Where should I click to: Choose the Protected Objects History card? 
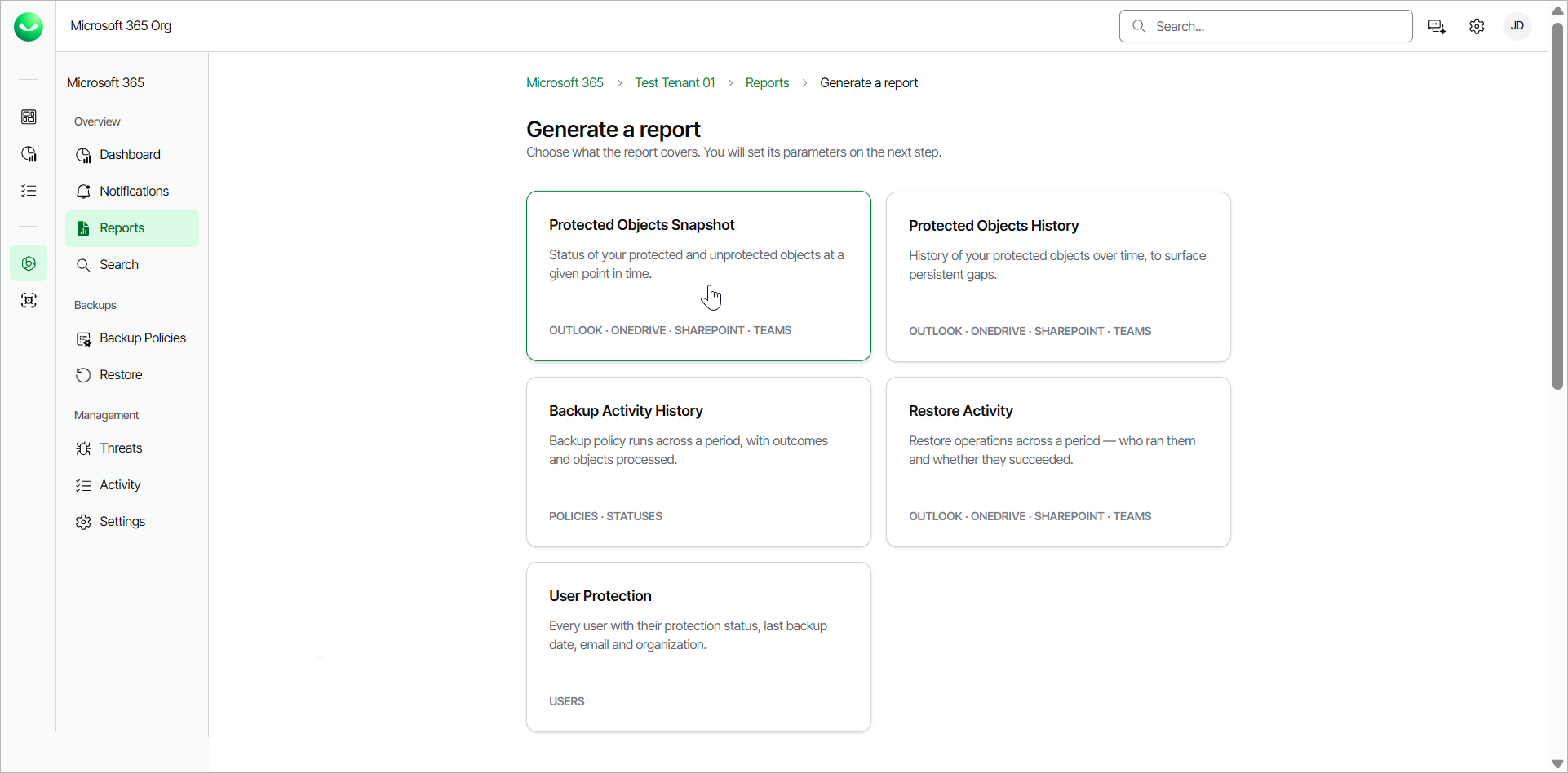1058,276
